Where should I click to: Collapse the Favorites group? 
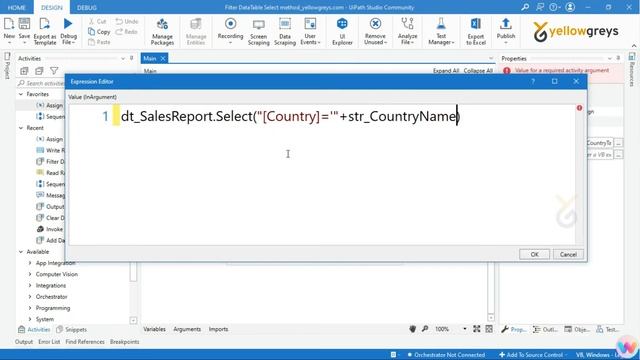coord(21,94)
